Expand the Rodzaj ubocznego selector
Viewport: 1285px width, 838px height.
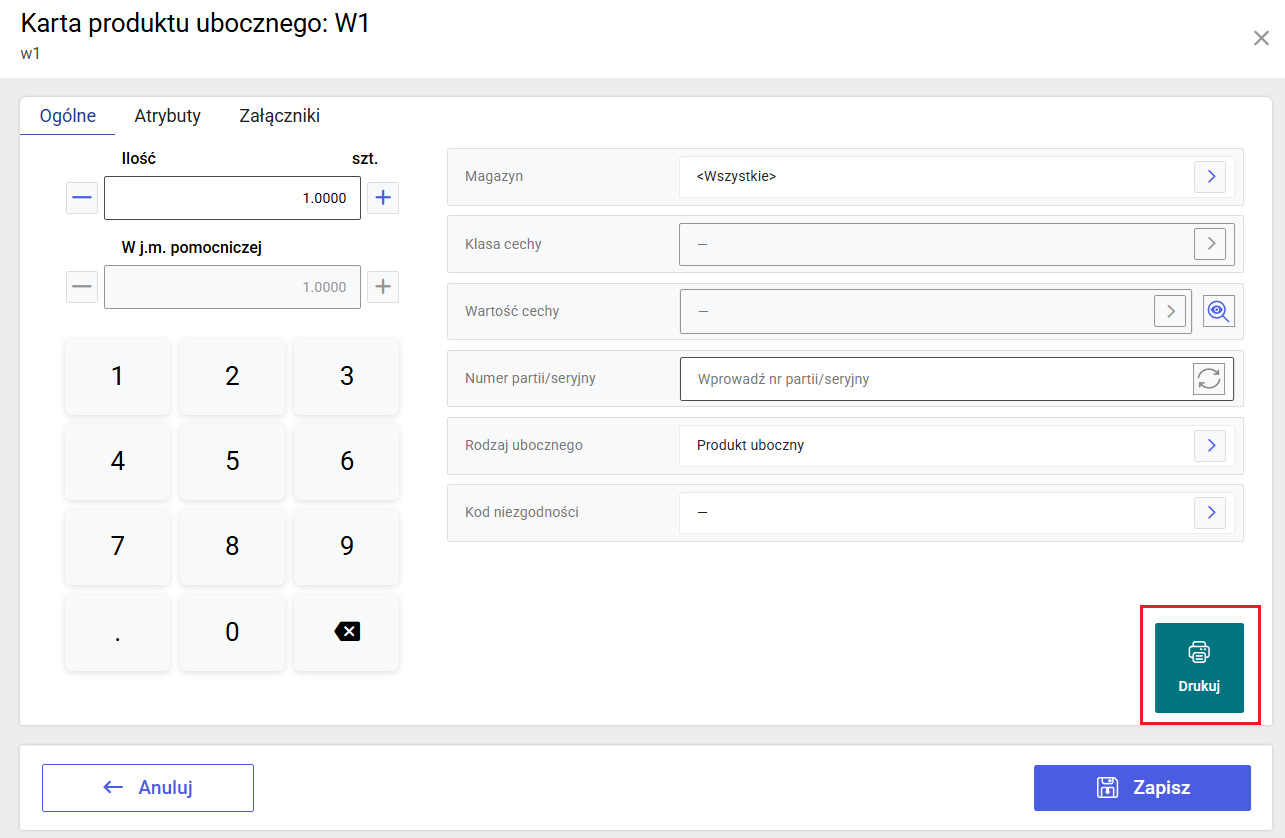1210,445
